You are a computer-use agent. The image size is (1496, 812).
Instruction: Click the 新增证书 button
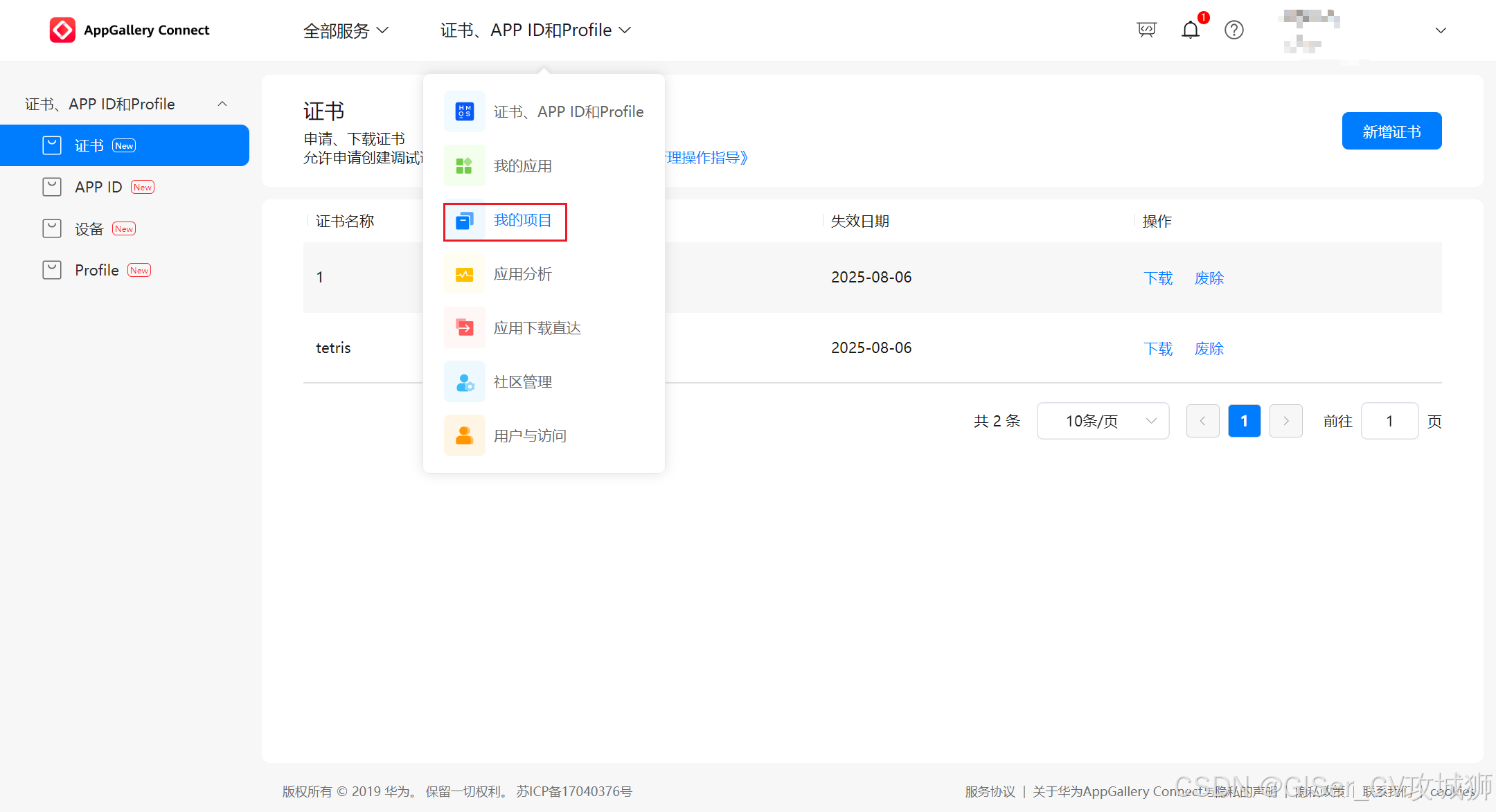click(x=1392, y=131)
